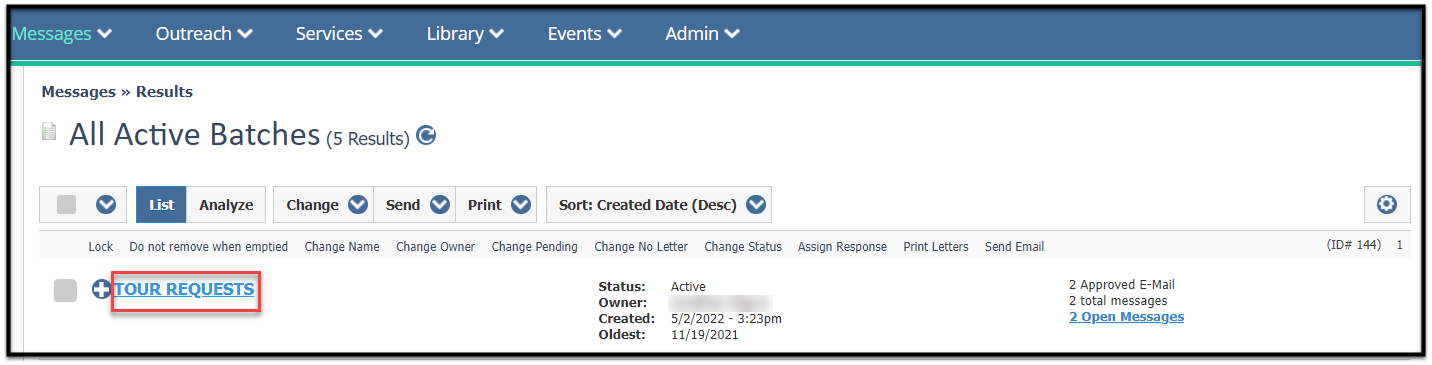This screenshot has height=365, width=1432.
Task: Open the Outreach menu
Action: click(x=204, y=33)
